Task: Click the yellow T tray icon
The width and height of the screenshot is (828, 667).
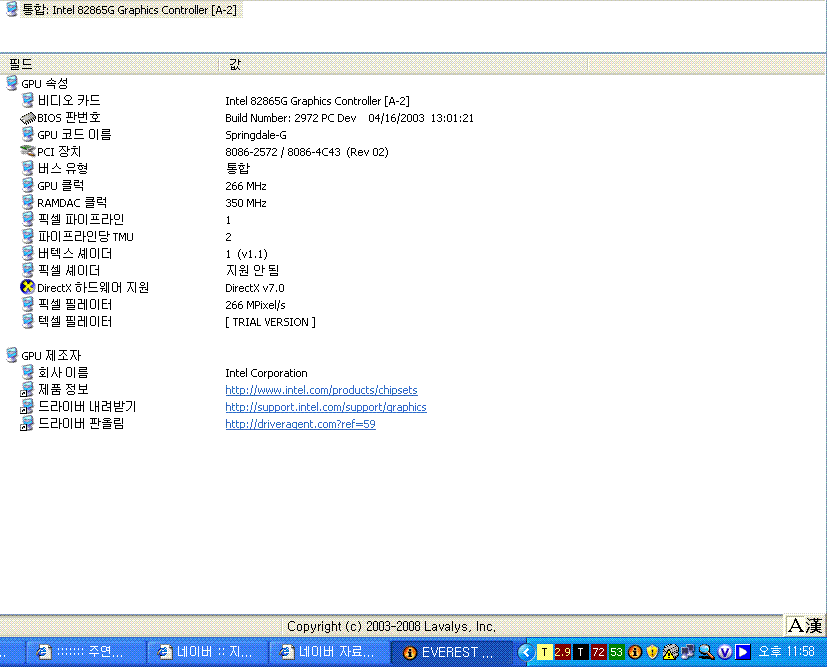Action: (x=544, y=652)
